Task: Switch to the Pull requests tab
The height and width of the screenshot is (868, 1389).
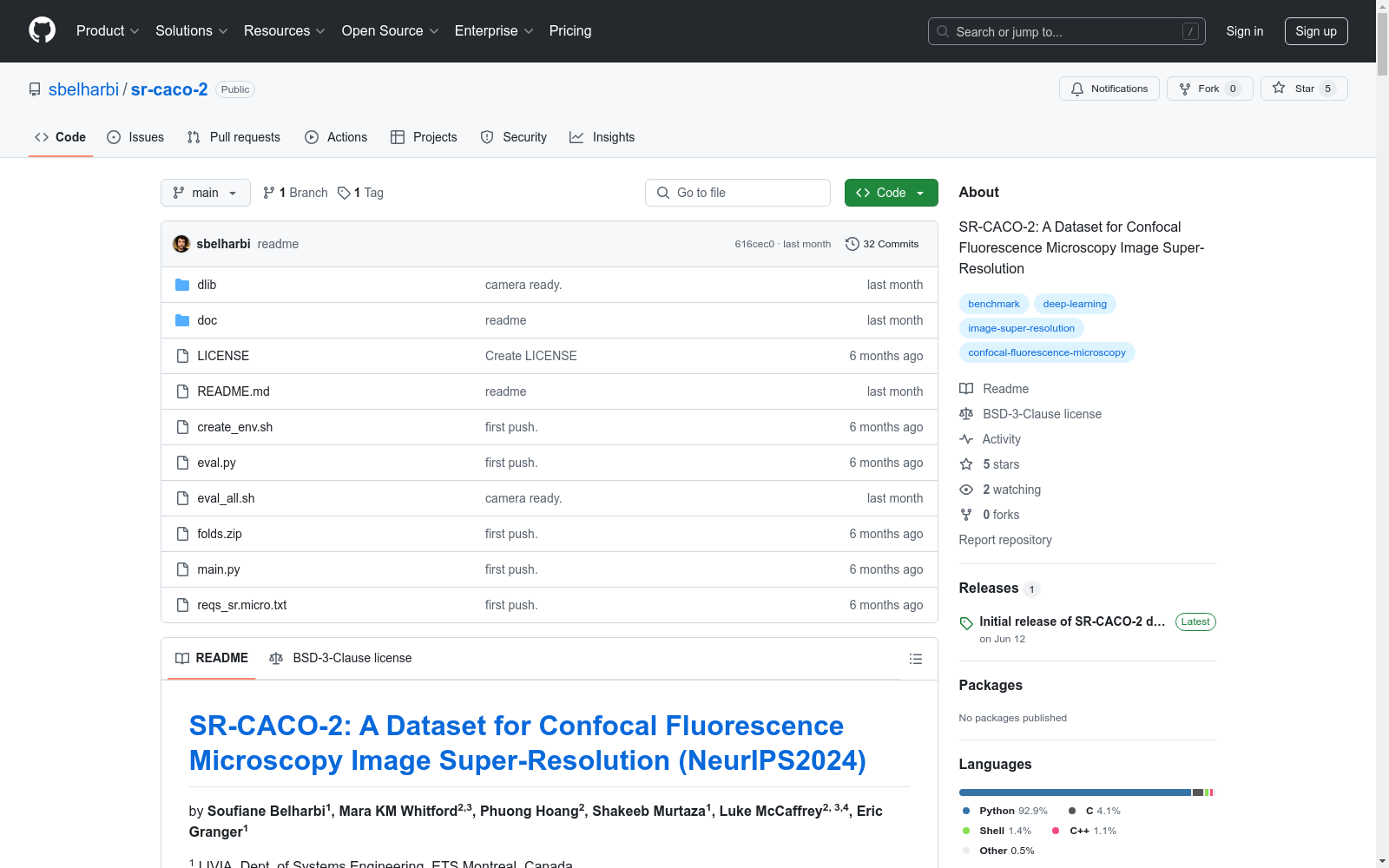Action: [234, 137]
